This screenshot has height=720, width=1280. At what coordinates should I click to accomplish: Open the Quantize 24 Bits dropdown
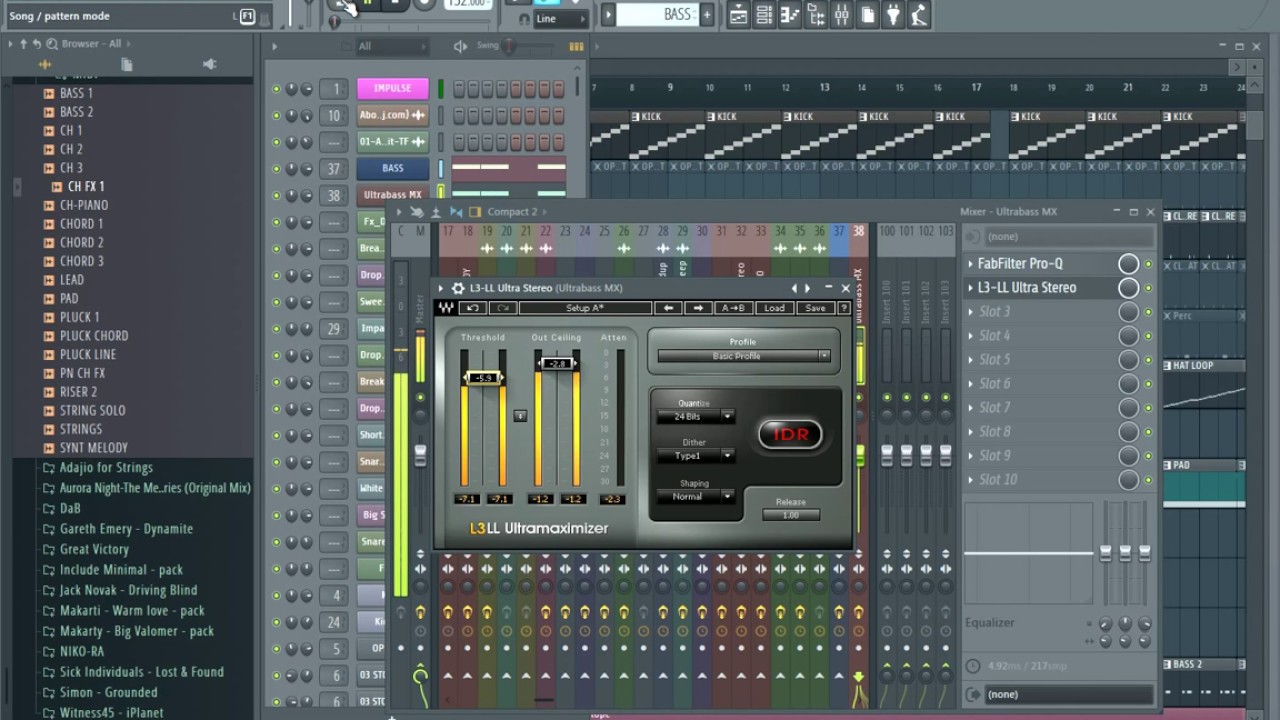[696, 416]
